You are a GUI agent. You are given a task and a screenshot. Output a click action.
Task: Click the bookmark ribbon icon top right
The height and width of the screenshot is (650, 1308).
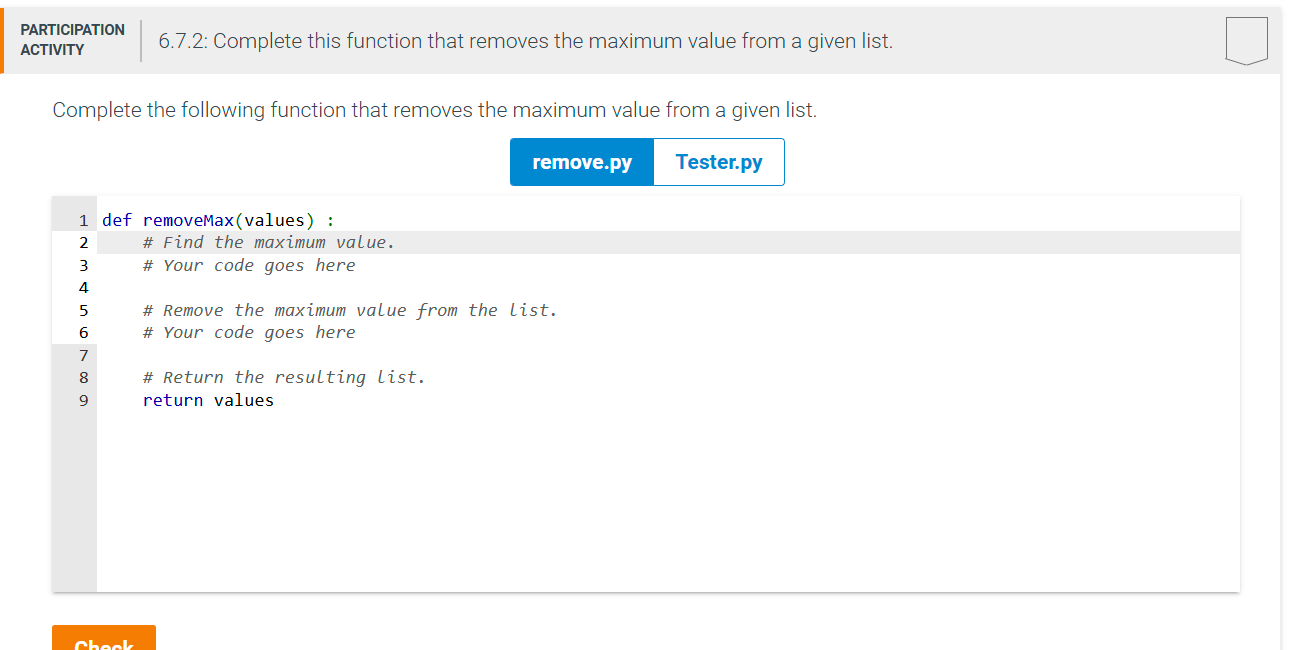1246,40
